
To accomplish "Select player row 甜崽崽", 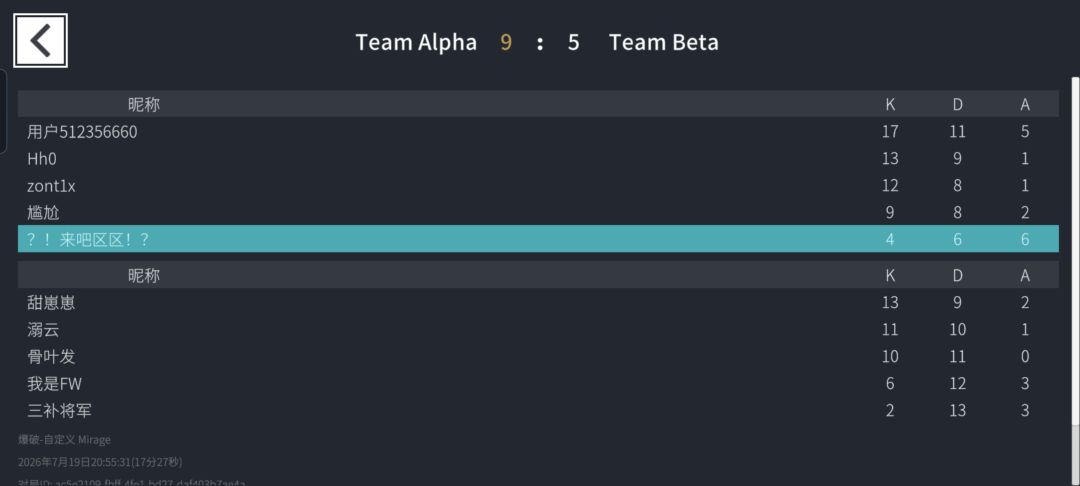I will coord(538,302).
